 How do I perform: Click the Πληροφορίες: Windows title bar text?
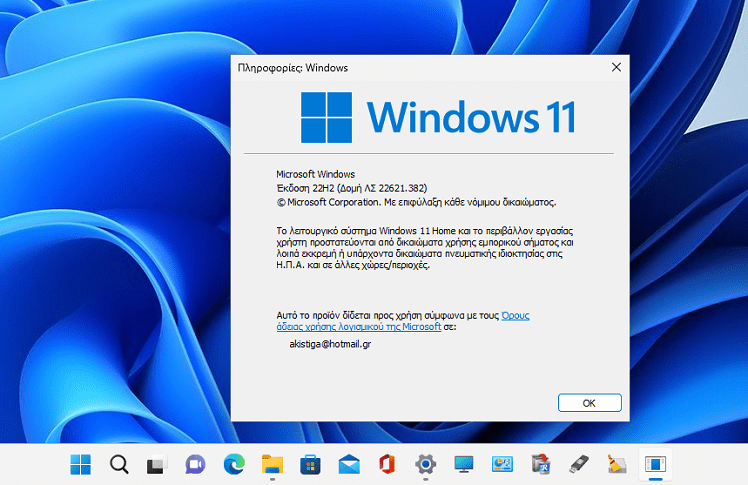[293, 68]
